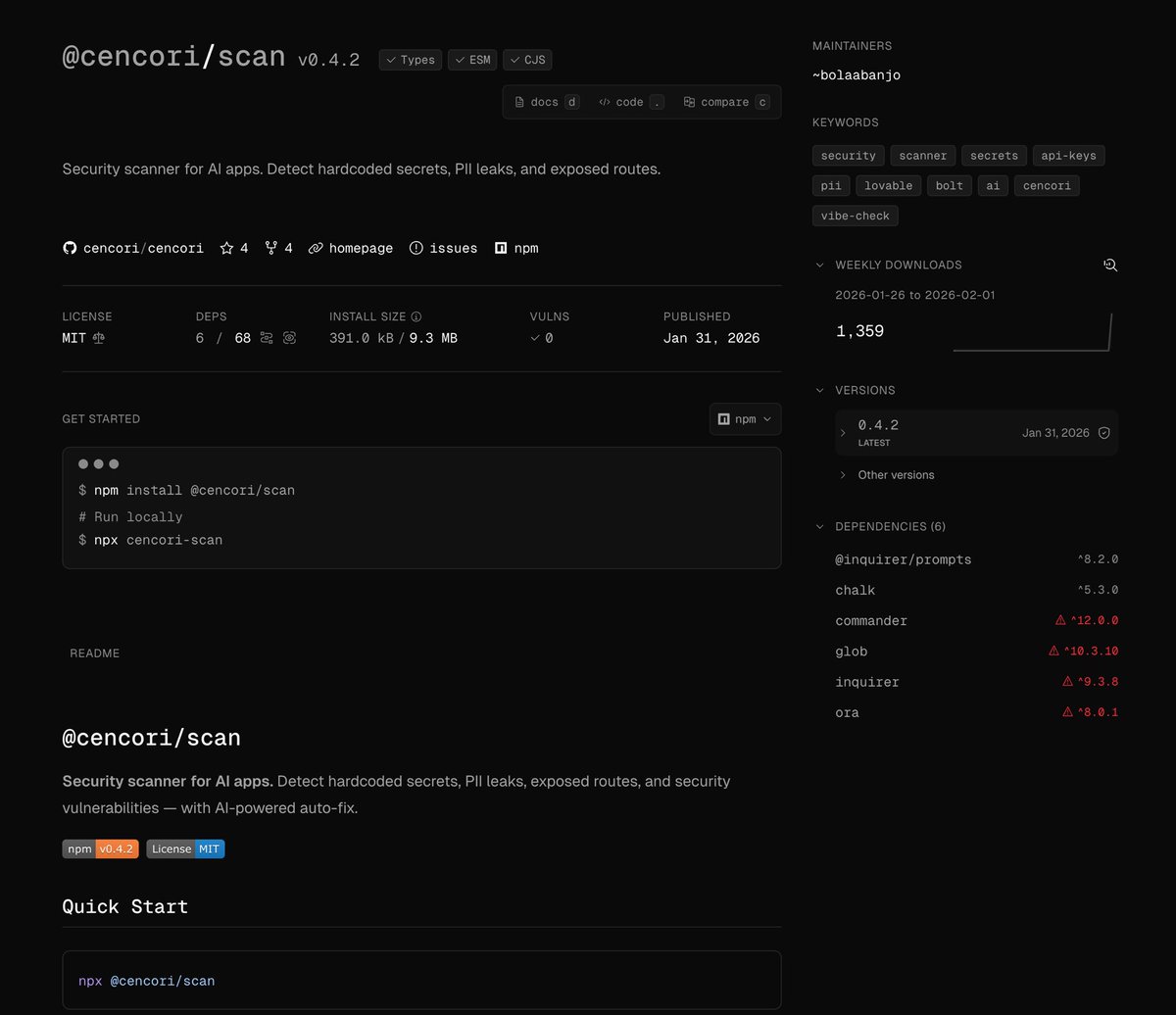Click the npx cencori-scan command line

click(150, 540)
